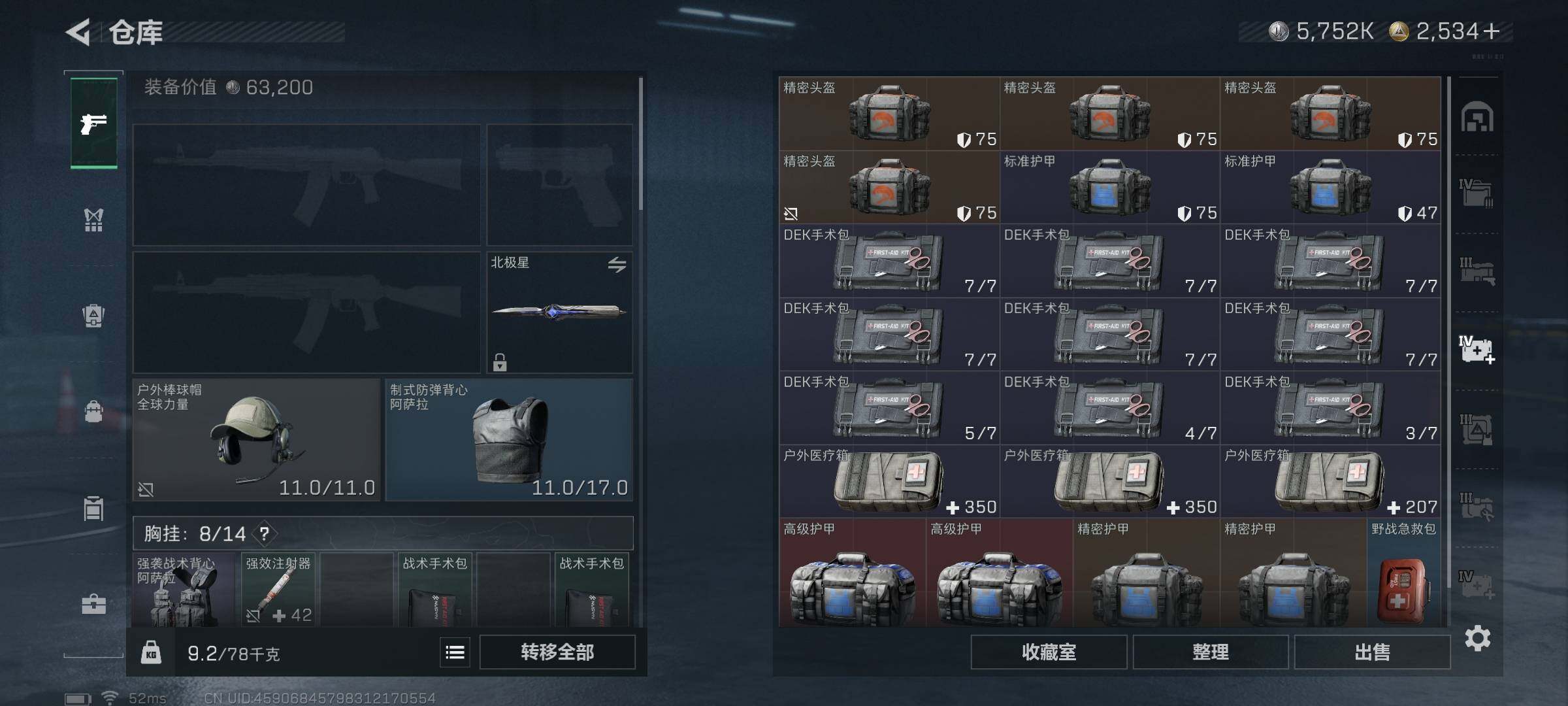
Task: Click the 整理 sort button
Action: tap(1210, 652)
